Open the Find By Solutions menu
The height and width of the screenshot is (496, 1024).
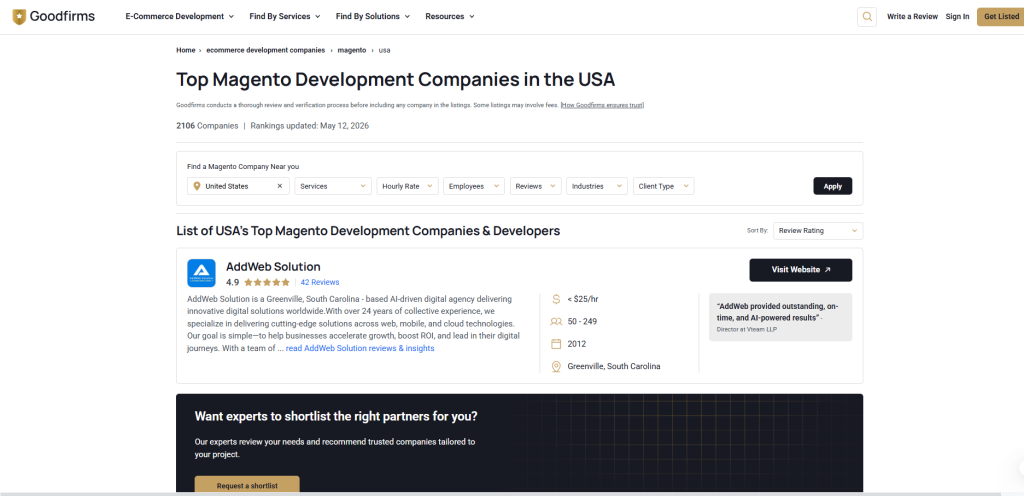(373, 16)
